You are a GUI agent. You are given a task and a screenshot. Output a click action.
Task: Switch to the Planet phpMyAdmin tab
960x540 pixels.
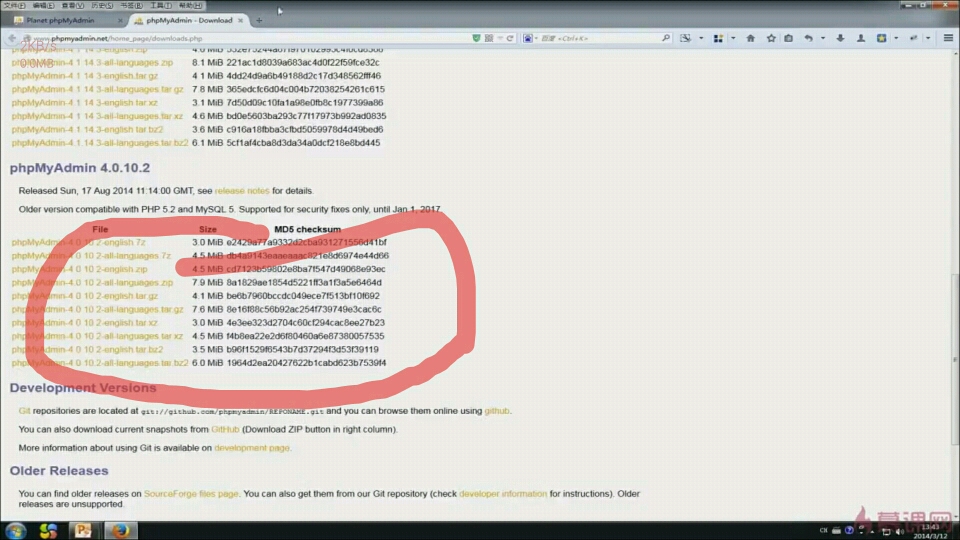click(x=66, y=20)
